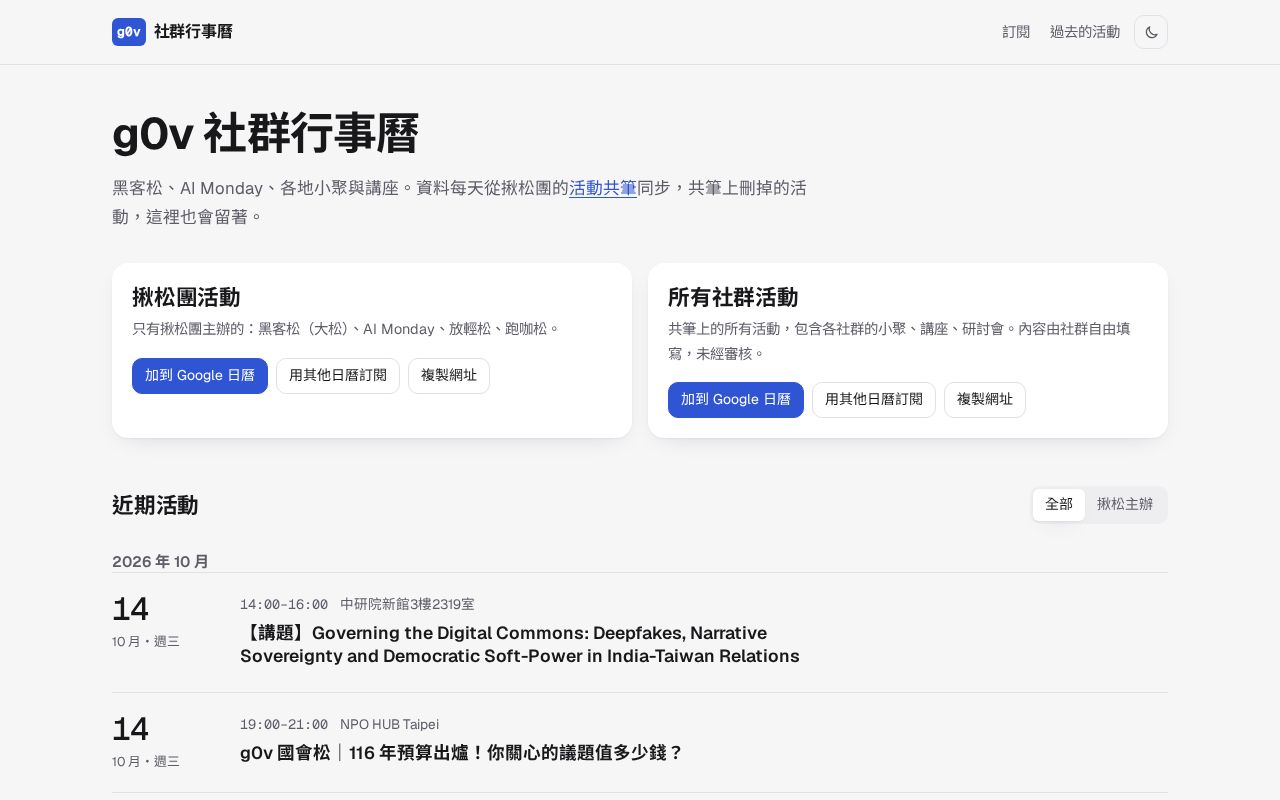Click the g0v logo icon
1280x800 pixels.
[129, 32]
